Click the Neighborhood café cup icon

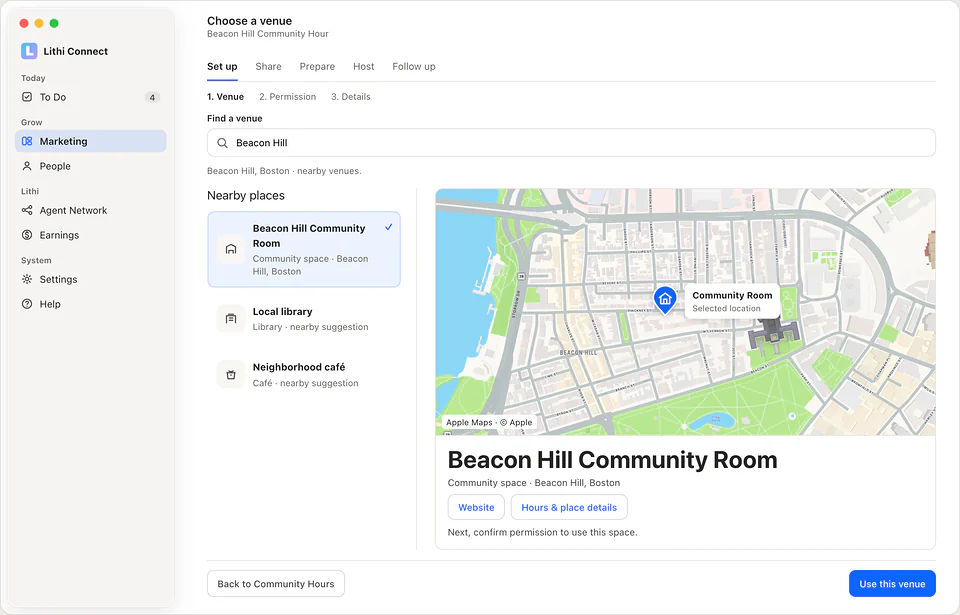click(x=231, y=374)
